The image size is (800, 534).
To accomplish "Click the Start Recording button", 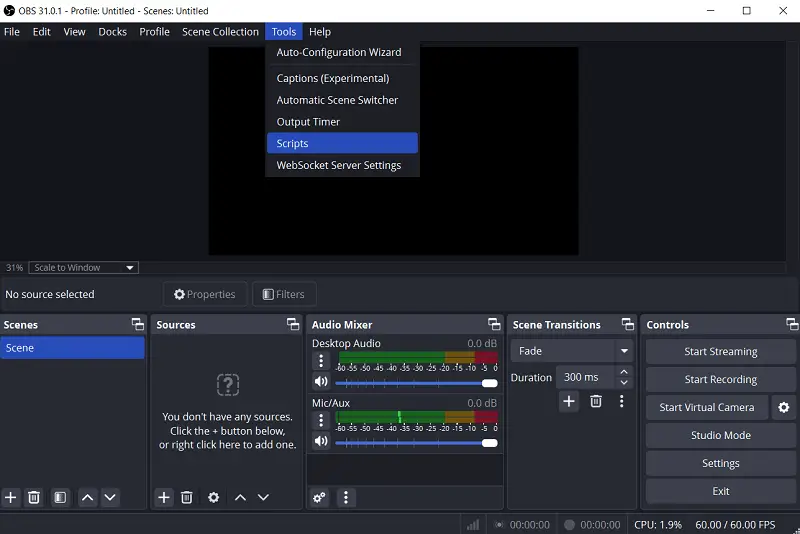I will tap(720, 379).
